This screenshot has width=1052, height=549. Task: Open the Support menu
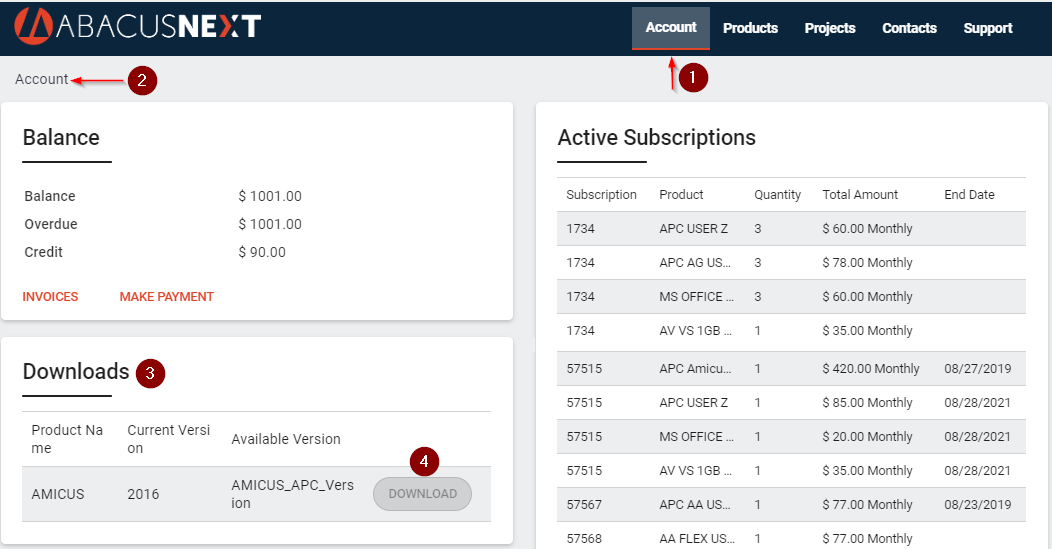(x=988, y=28)
